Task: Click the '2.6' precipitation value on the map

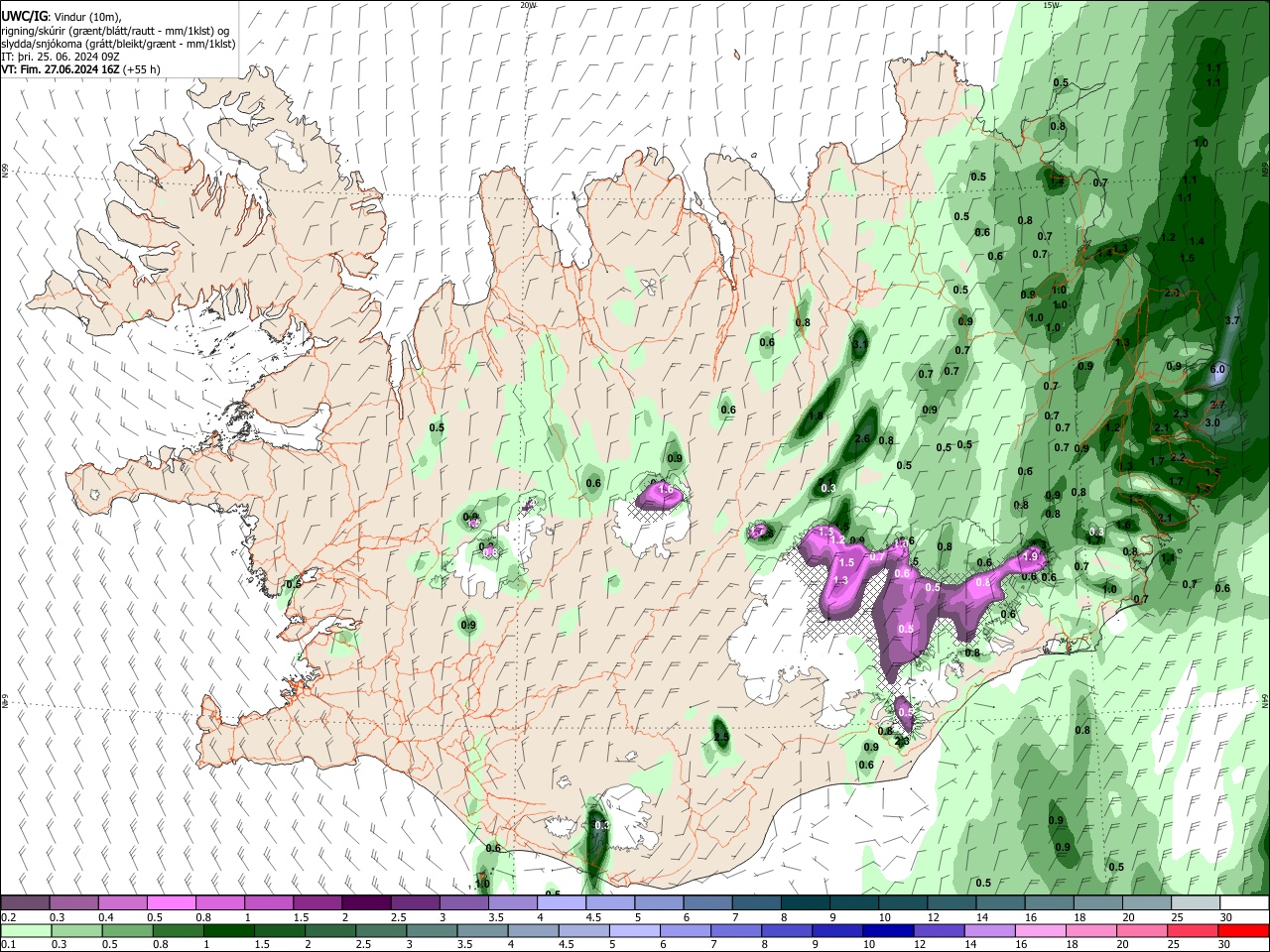Action: (862, 438)
